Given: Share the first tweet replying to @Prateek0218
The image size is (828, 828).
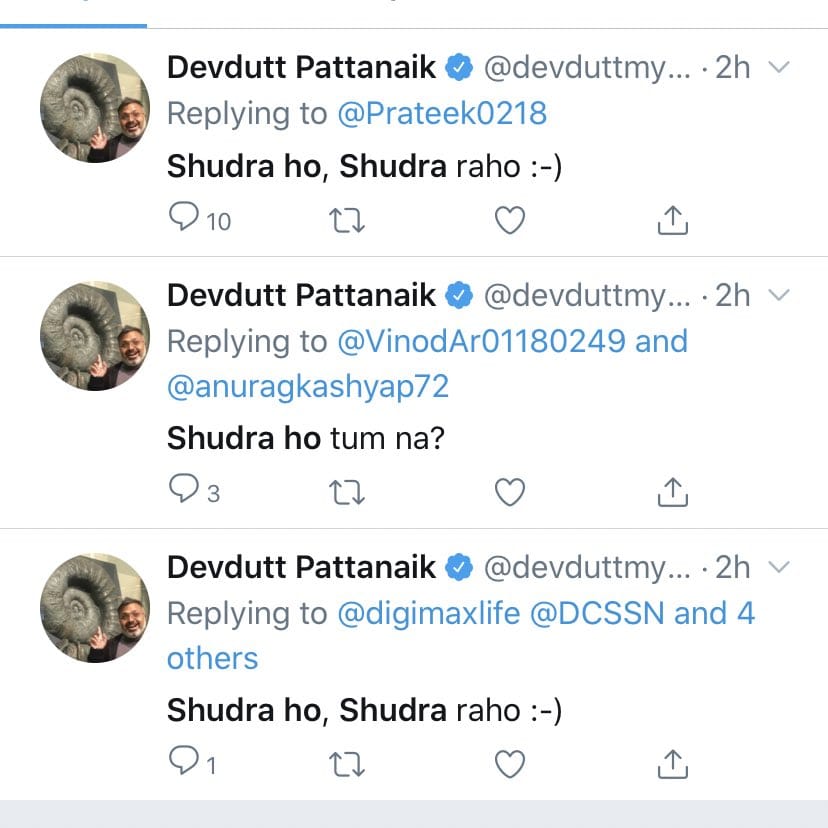Looking at the screenshot, I should [x=673, y=219].
